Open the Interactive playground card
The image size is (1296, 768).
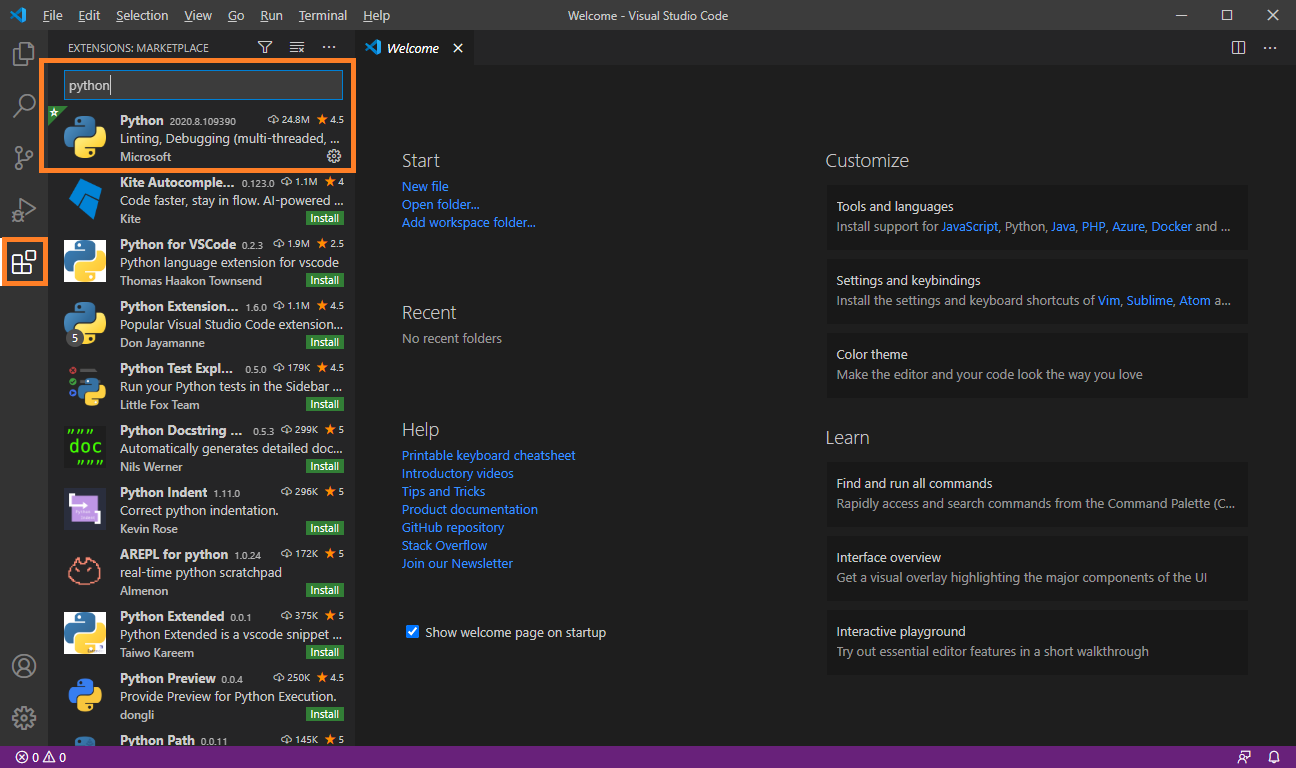tap(1037, 641)
